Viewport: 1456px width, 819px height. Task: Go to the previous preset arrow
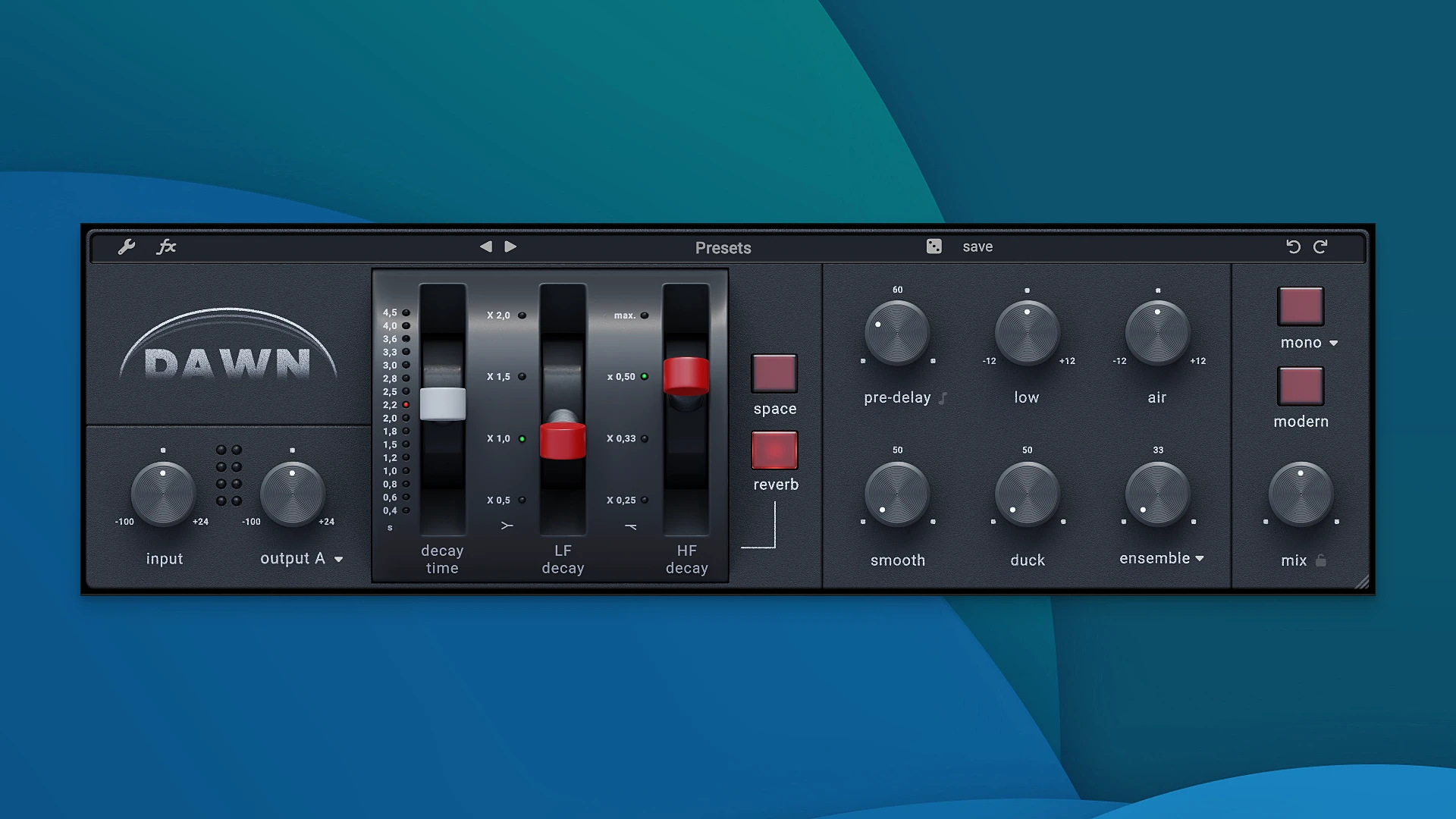pyautogui.click(x=486, y=246)
